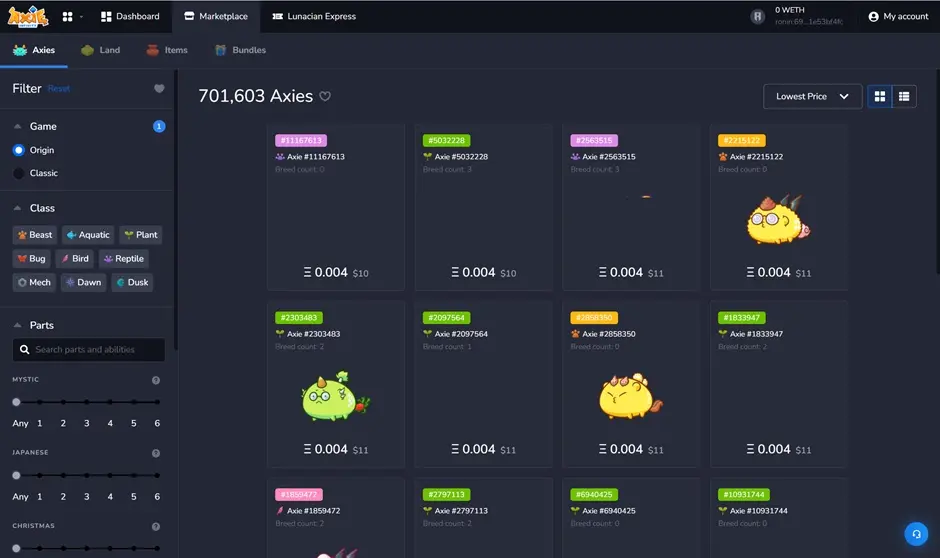Open the support chat headset button

[916, 534]
